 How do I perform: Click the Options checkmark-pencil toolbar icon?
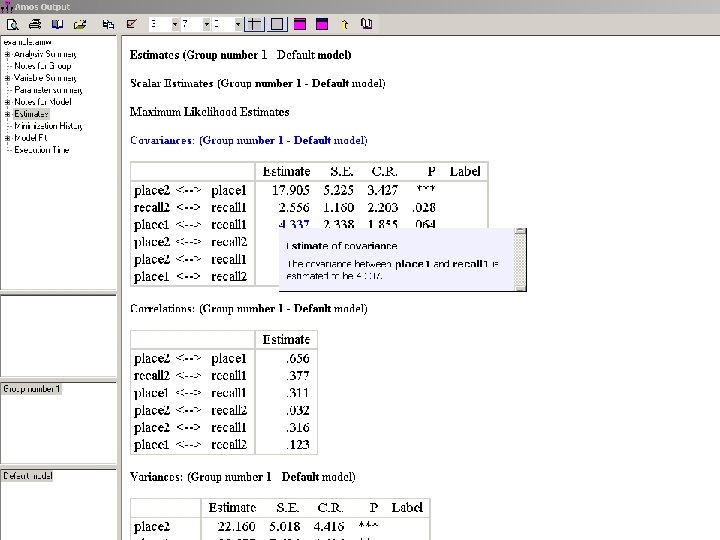pyautogui.click(x=132, y=24)
